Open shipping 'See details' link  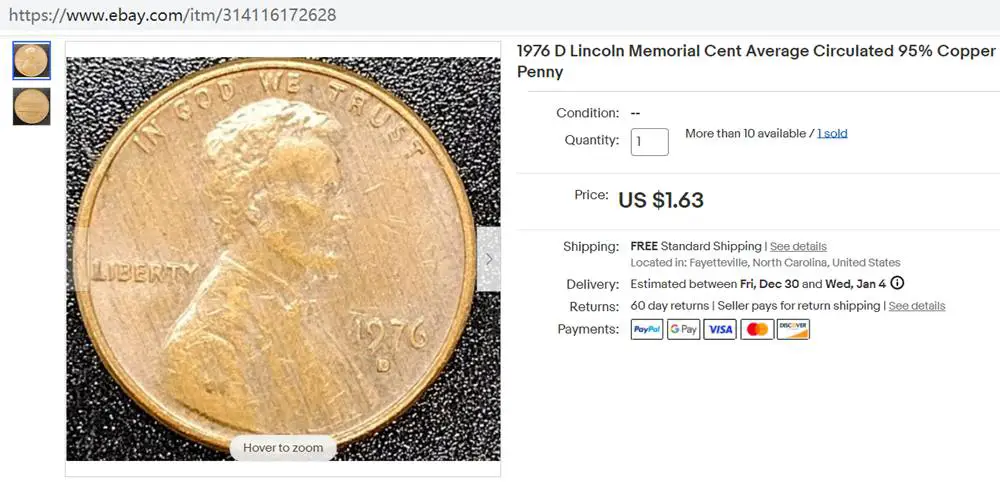[x=798, y=246]
